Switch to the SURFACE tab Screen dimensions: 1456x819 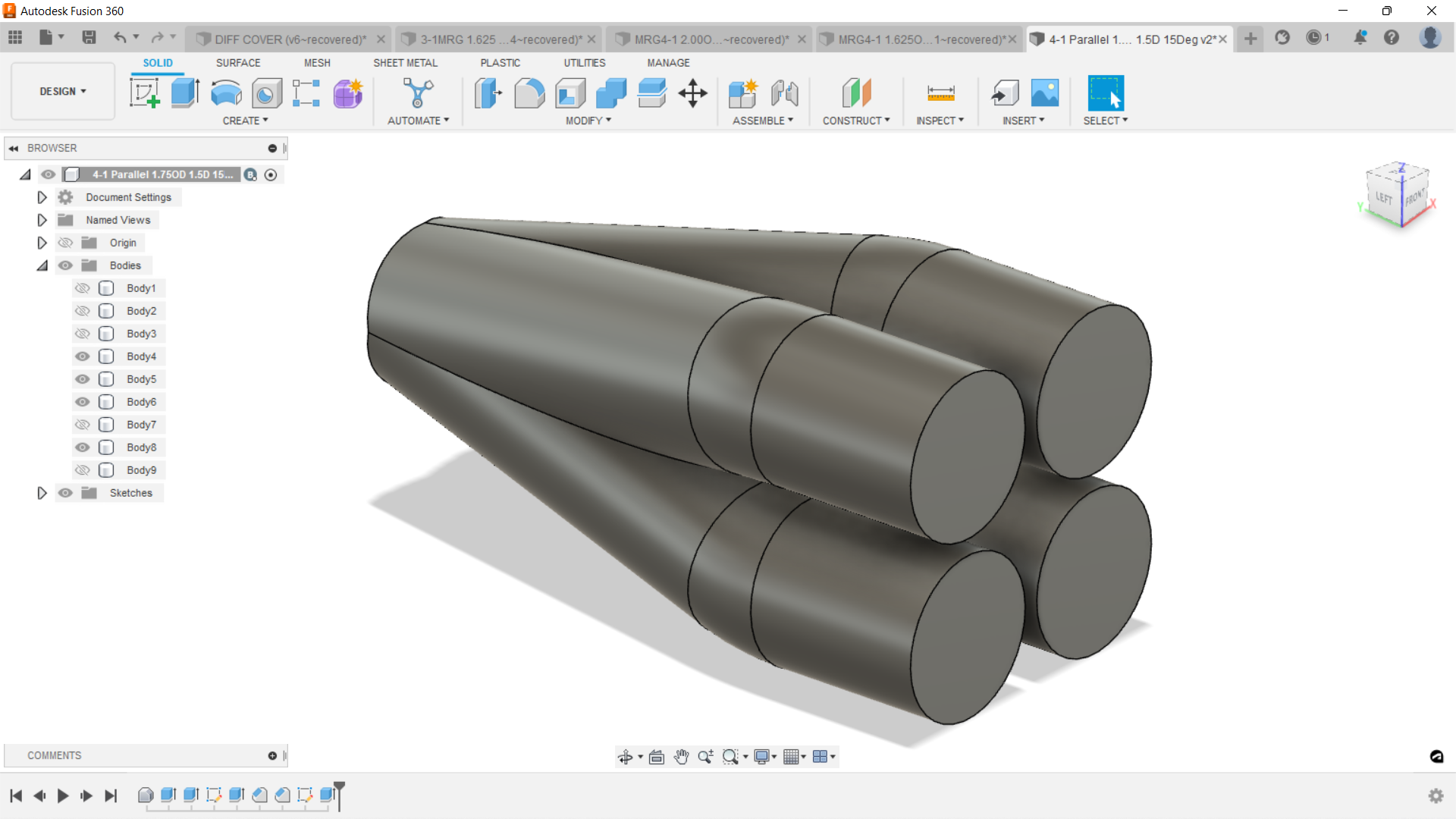click(x=238, y=63)
